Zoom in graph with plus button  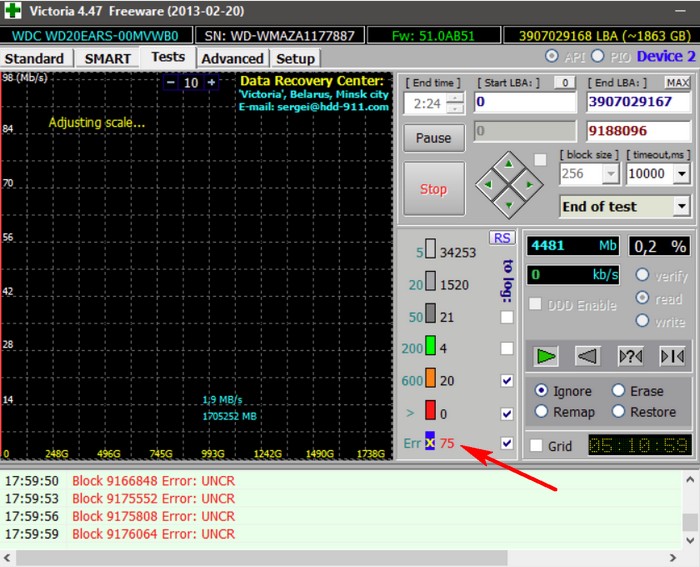click(211, 82)
